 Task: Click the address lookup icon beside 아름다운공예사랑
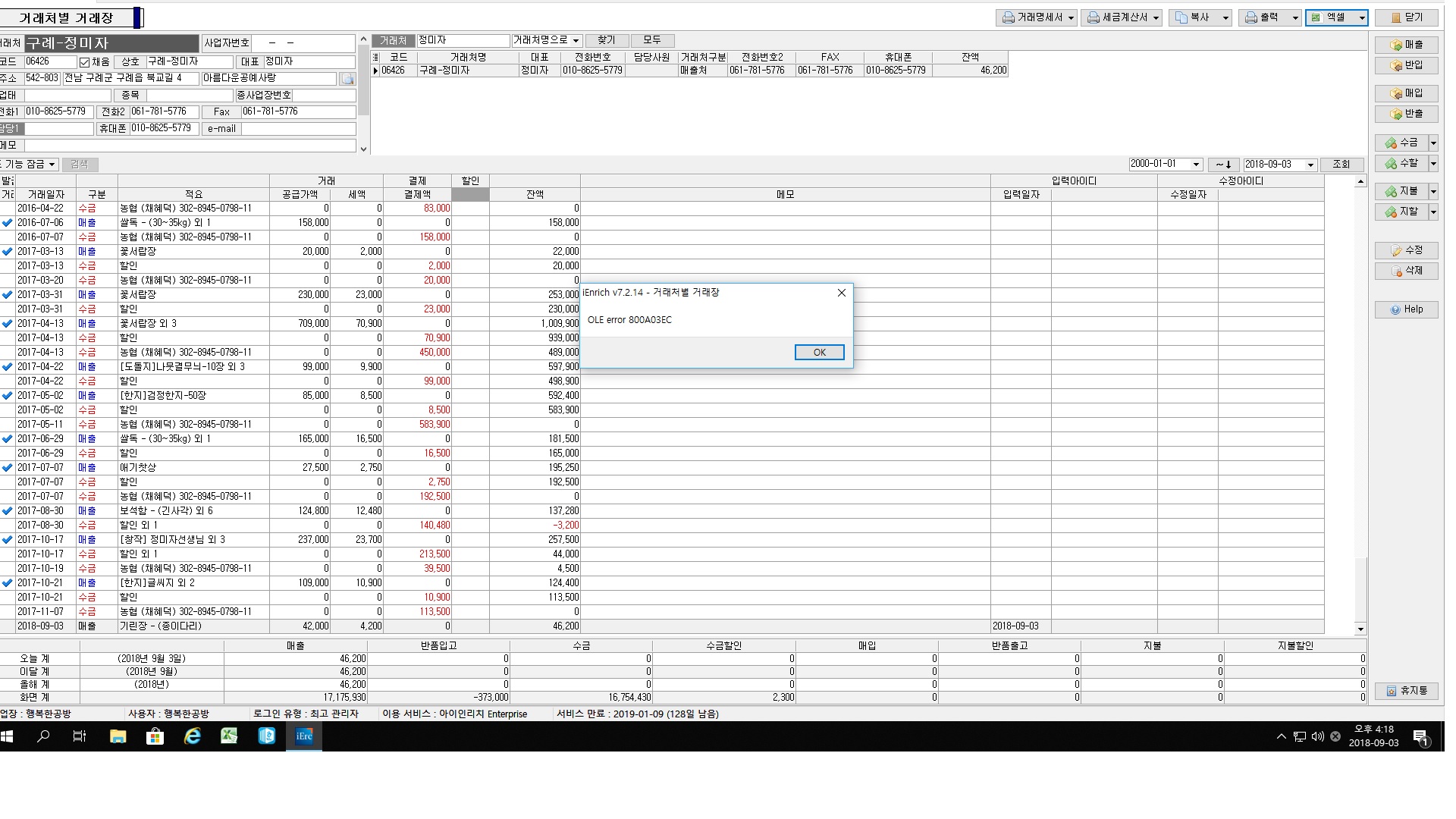pos(347,79)
